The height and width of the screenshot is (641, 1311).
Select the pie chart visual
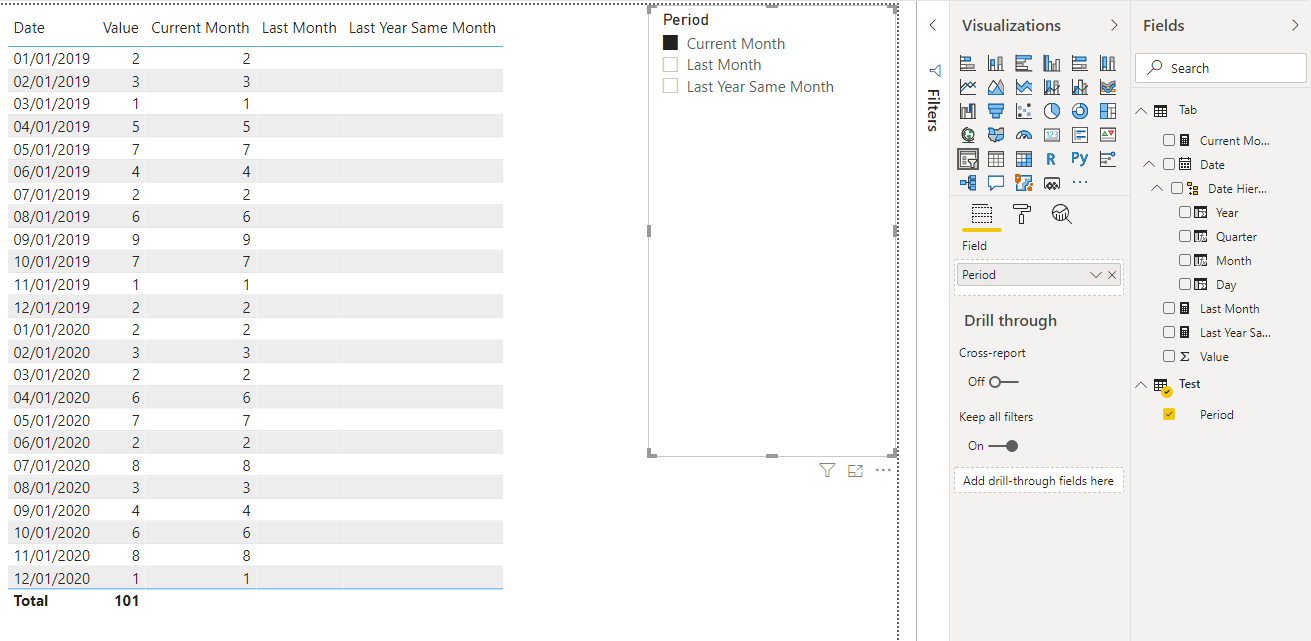(x=1052, y=111)
